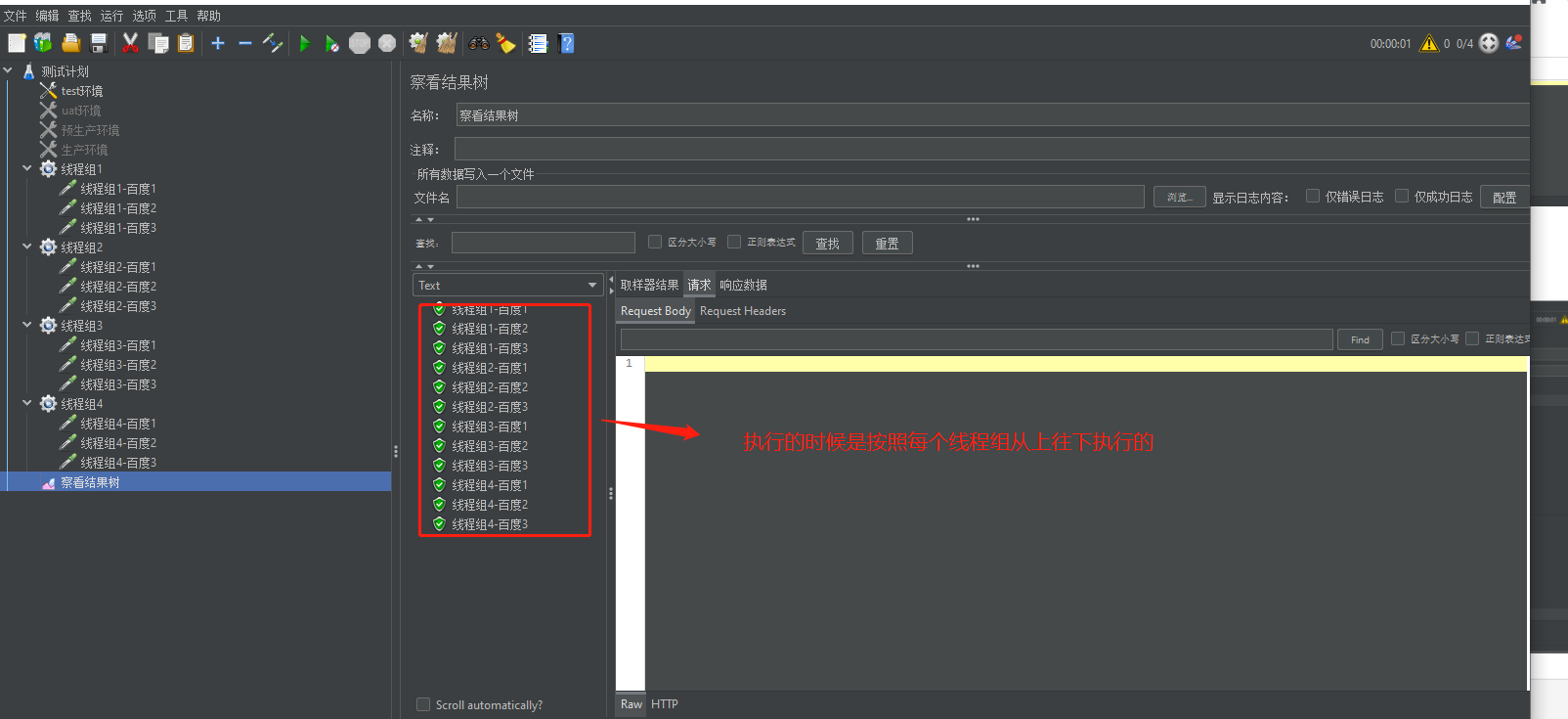1568x719 pixels.
Task: Open the 文件 menu
Action: point(16,16)
